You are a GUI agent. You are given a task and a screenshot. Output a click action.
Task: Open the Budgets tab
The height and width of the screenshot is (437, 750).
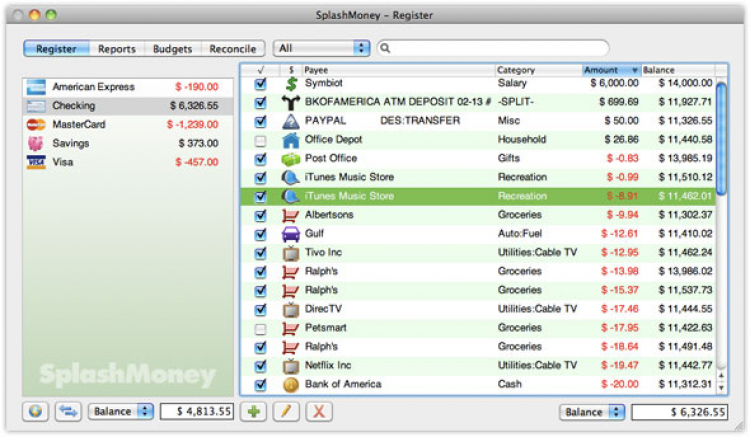point(172,49)
